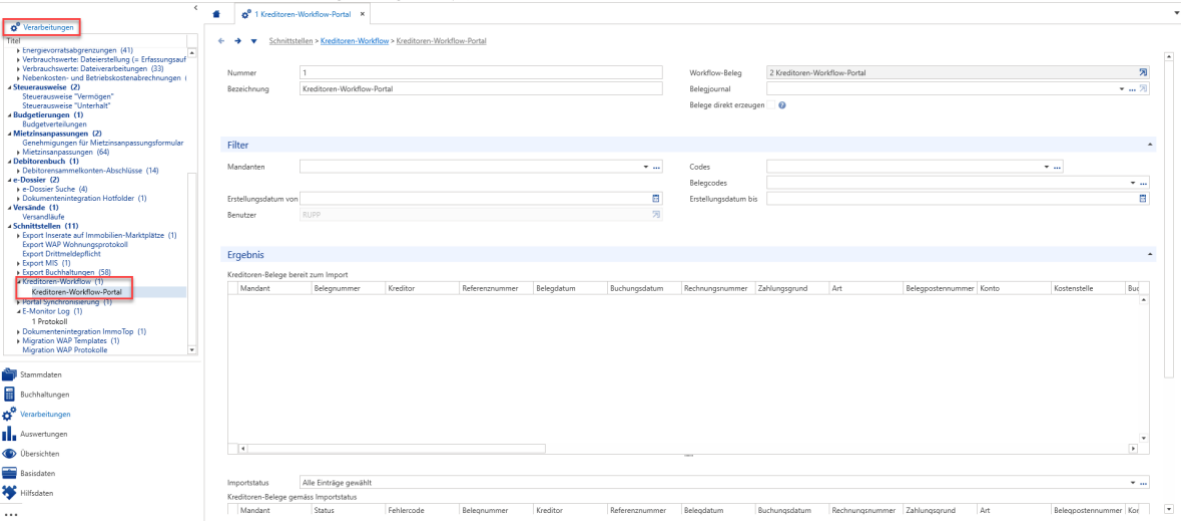Open the Belegjournal dropdown arrow
Viewport: 1181px width, 521px height.
[1121, 89]
